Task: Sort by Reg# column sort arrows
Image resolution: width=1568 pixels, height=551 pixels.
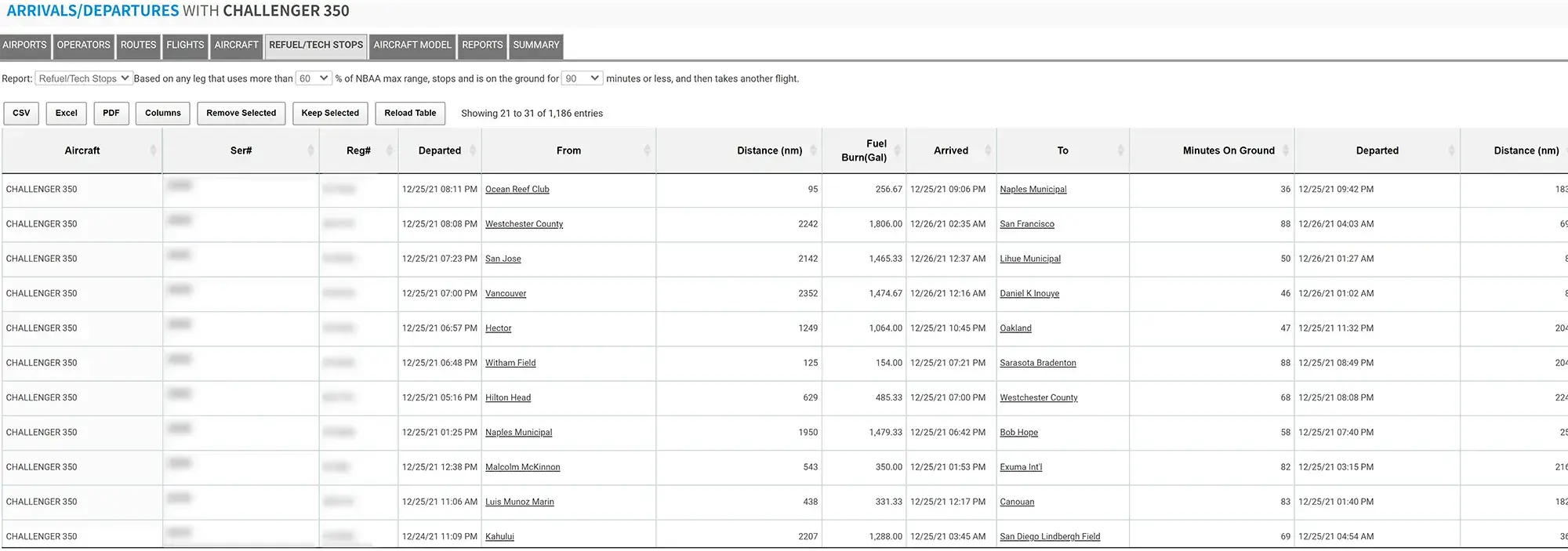Action: coord(389,150)
